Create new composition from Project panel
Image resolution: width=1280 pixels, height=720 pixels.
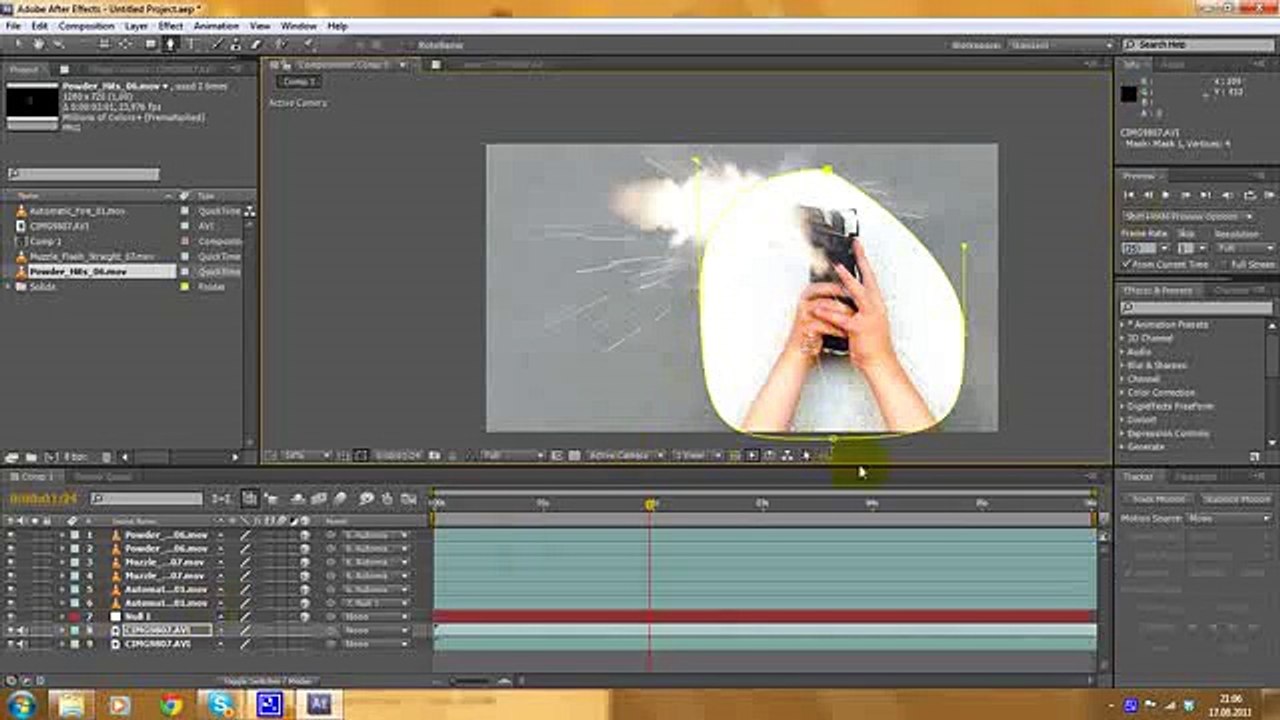(x=52, y=457)
